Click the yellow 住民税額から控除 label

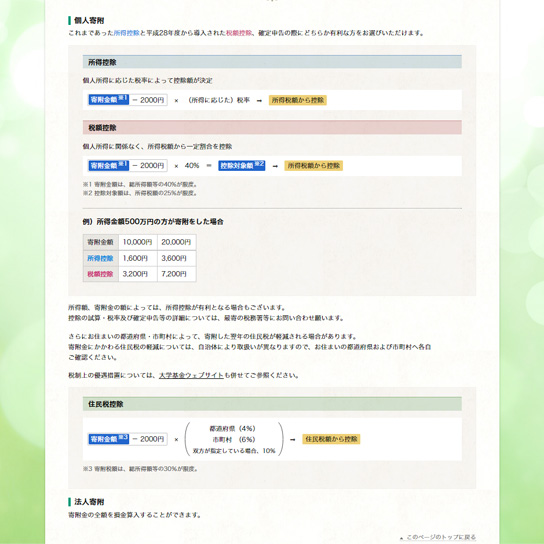331,439
